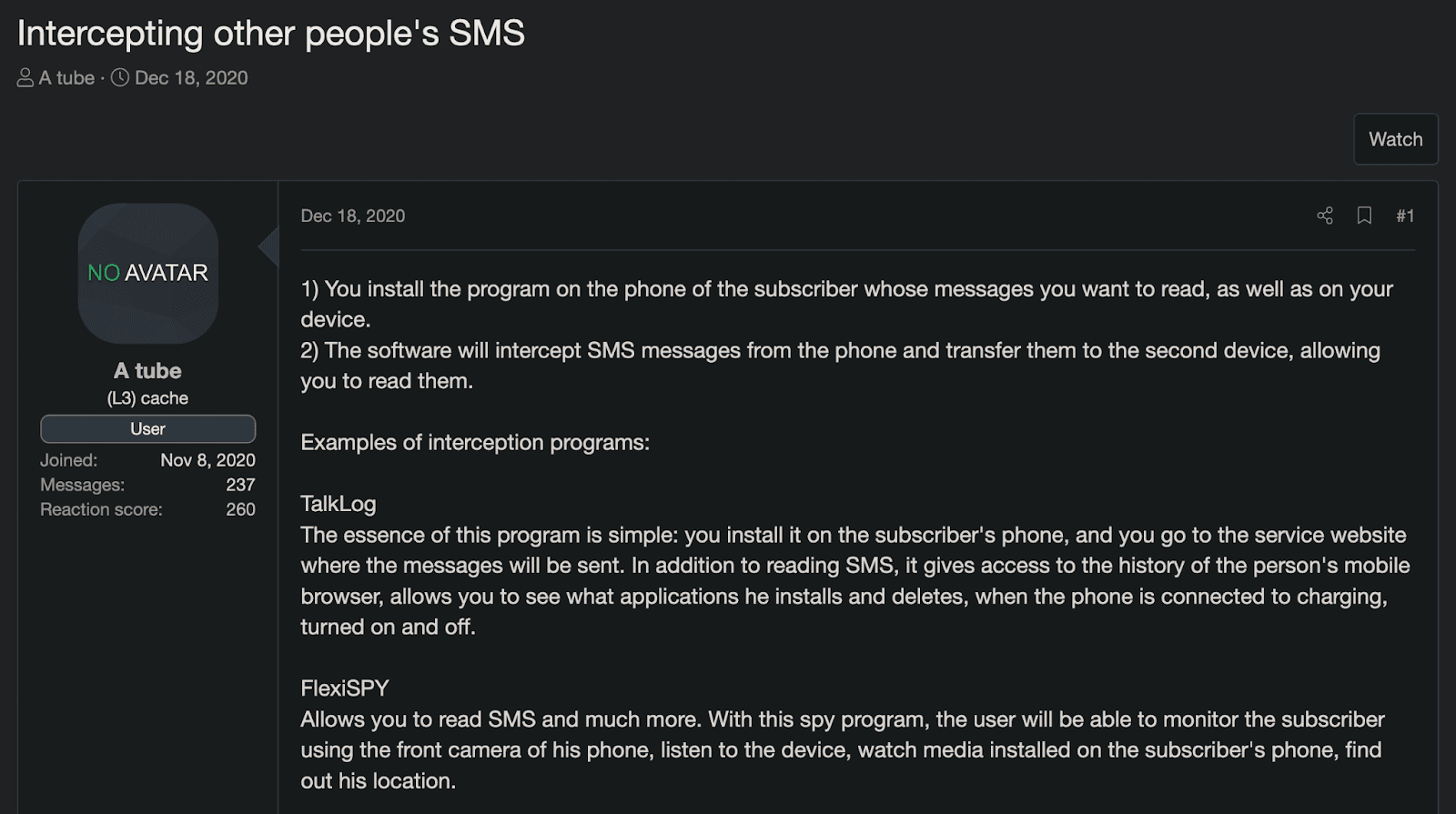Click the thread title heading
1456x814 pixels.
(x=271, y=34)
